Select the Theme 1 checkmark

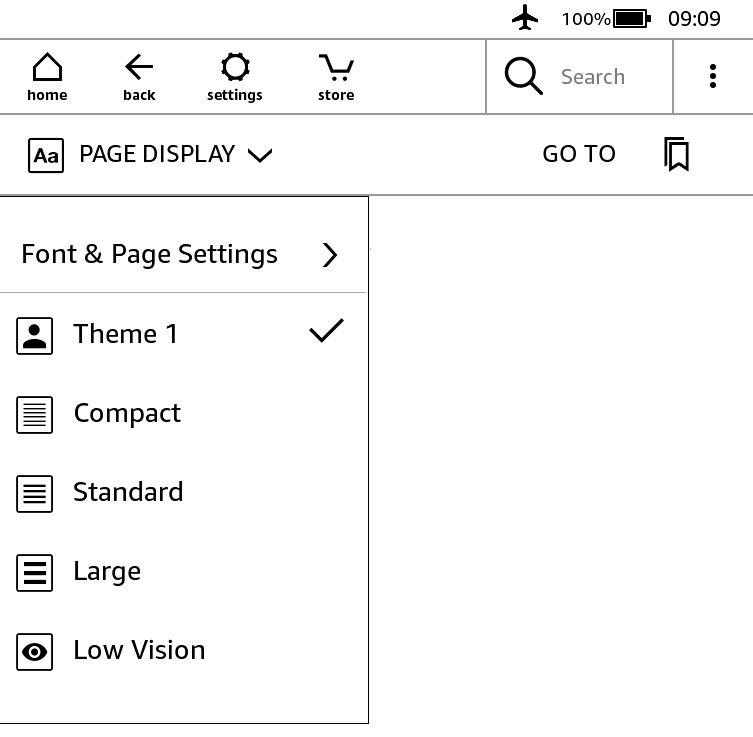tap(326, 331)
